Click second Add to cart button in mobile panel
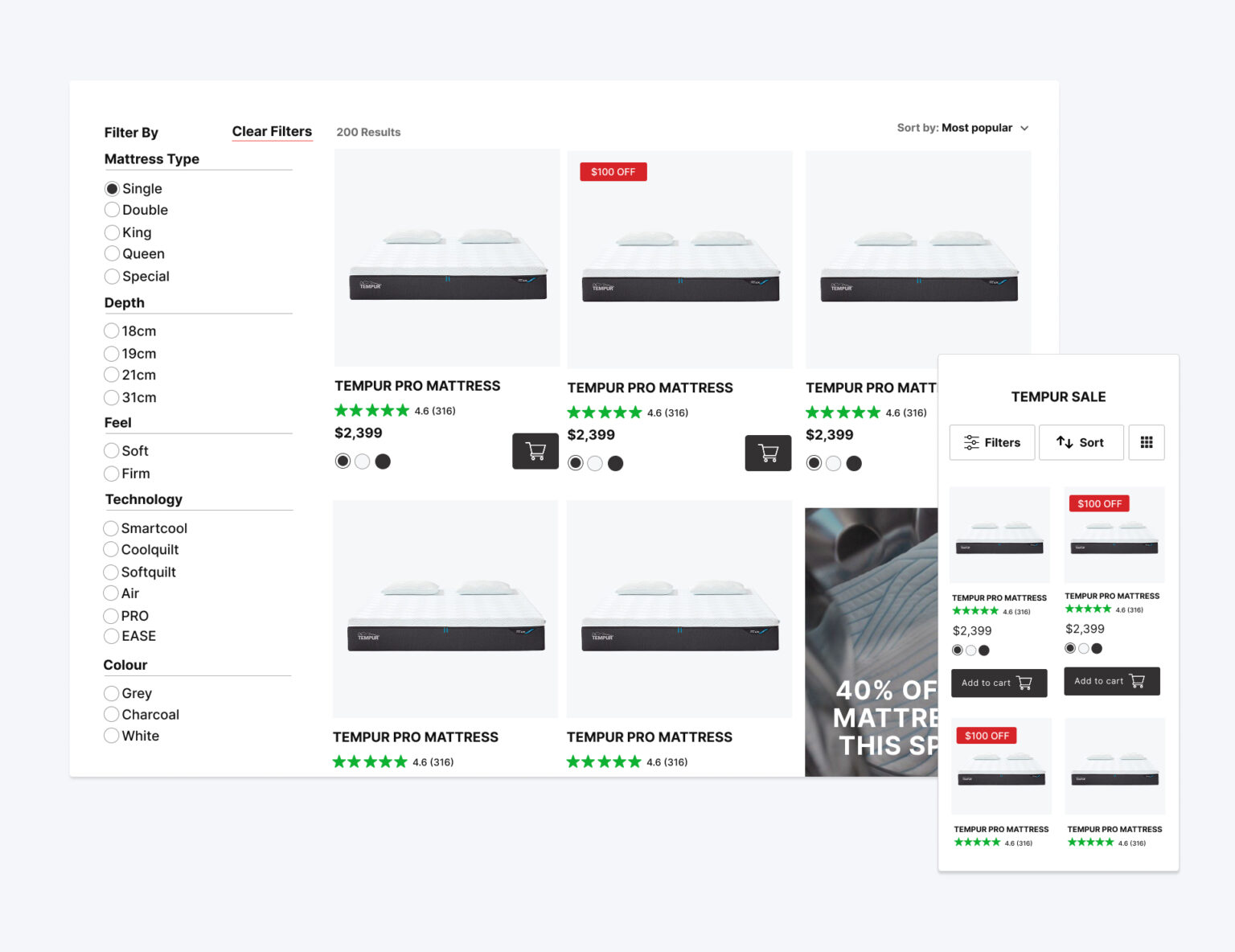Image resolution: width=1235 pixels, height=952 pixels. (1111, 681)
